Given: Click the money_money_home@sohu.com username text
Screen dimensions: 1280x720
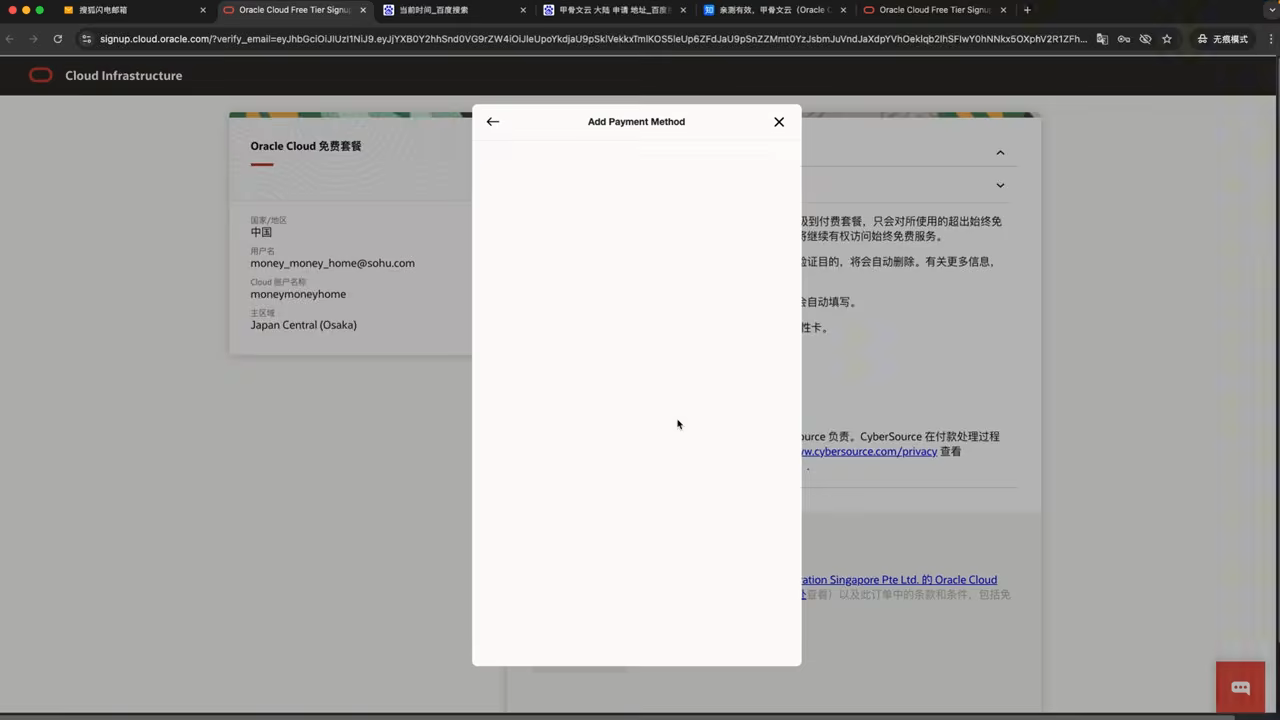Looking at the screenshot, I should (332, 263).
